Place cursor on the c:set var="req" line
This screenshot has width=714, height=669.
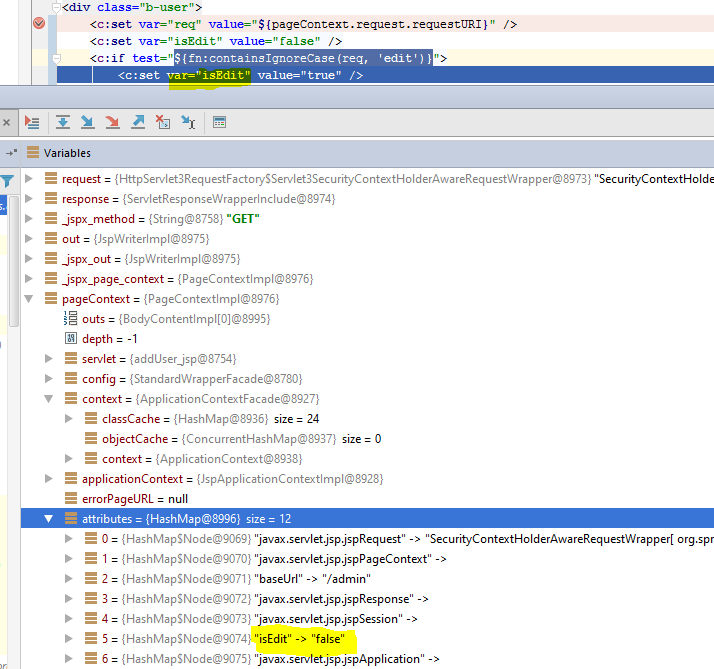pyautogui.click(x=303, y=24)
